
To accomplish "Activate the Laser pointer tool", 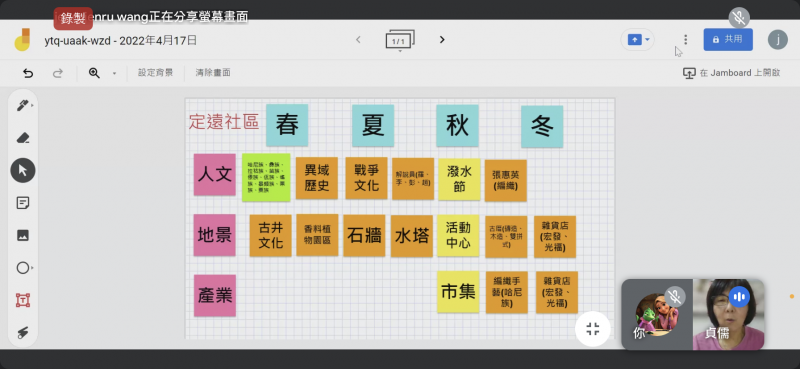I will [22, 333].
